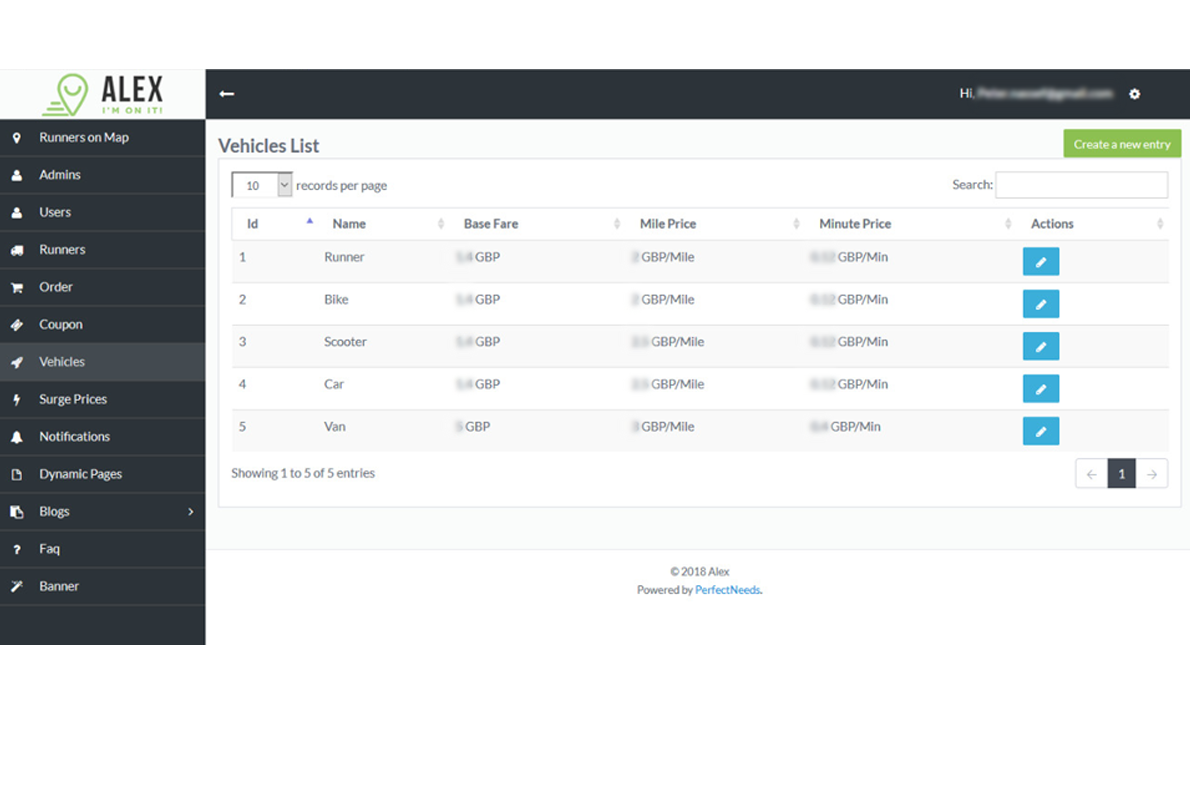Click the edit pencil icon for Runner
The height and width of the screenshot is (788, 1190).
click(1040, 261)
